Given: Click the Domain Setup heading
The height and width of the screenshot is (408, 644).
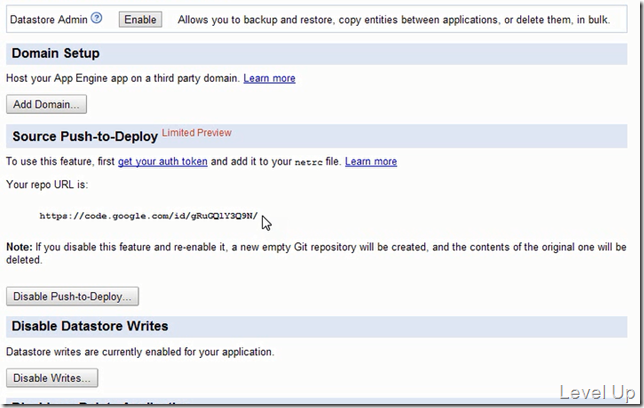Looking at the screenshot, I should pos(55,53).
